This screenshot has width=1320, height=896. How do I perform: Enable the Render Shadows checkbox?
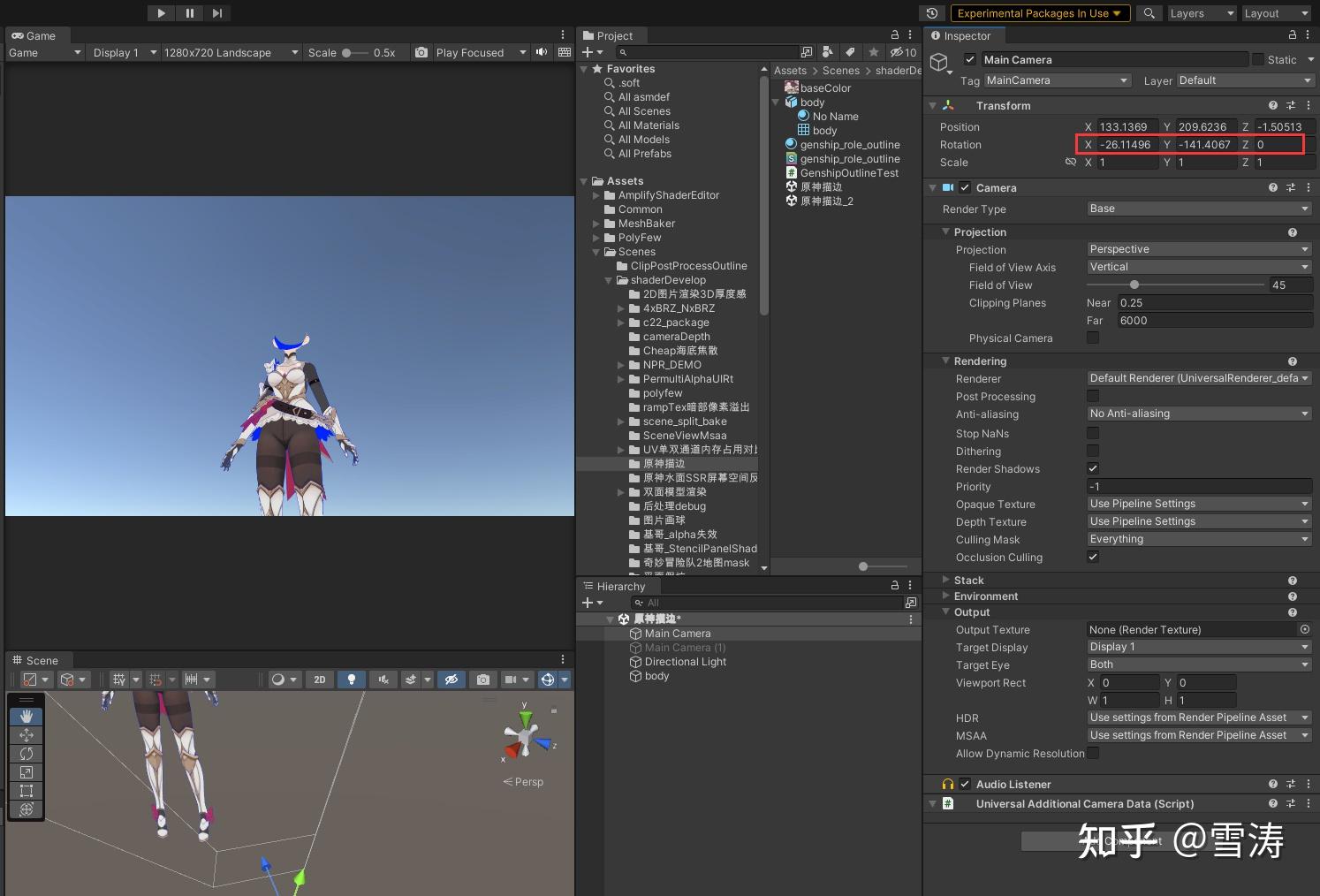[1093, 468]
